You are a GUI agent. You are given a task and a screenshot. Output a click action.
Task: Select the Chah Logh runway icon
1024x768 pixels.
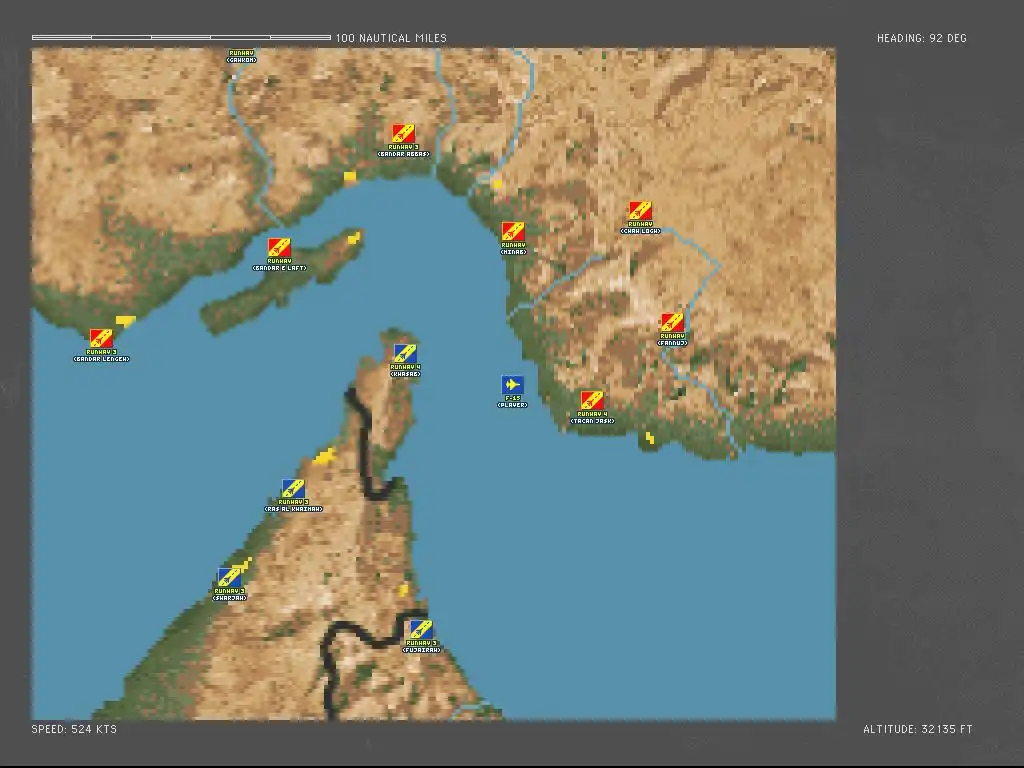click(640, 211)
